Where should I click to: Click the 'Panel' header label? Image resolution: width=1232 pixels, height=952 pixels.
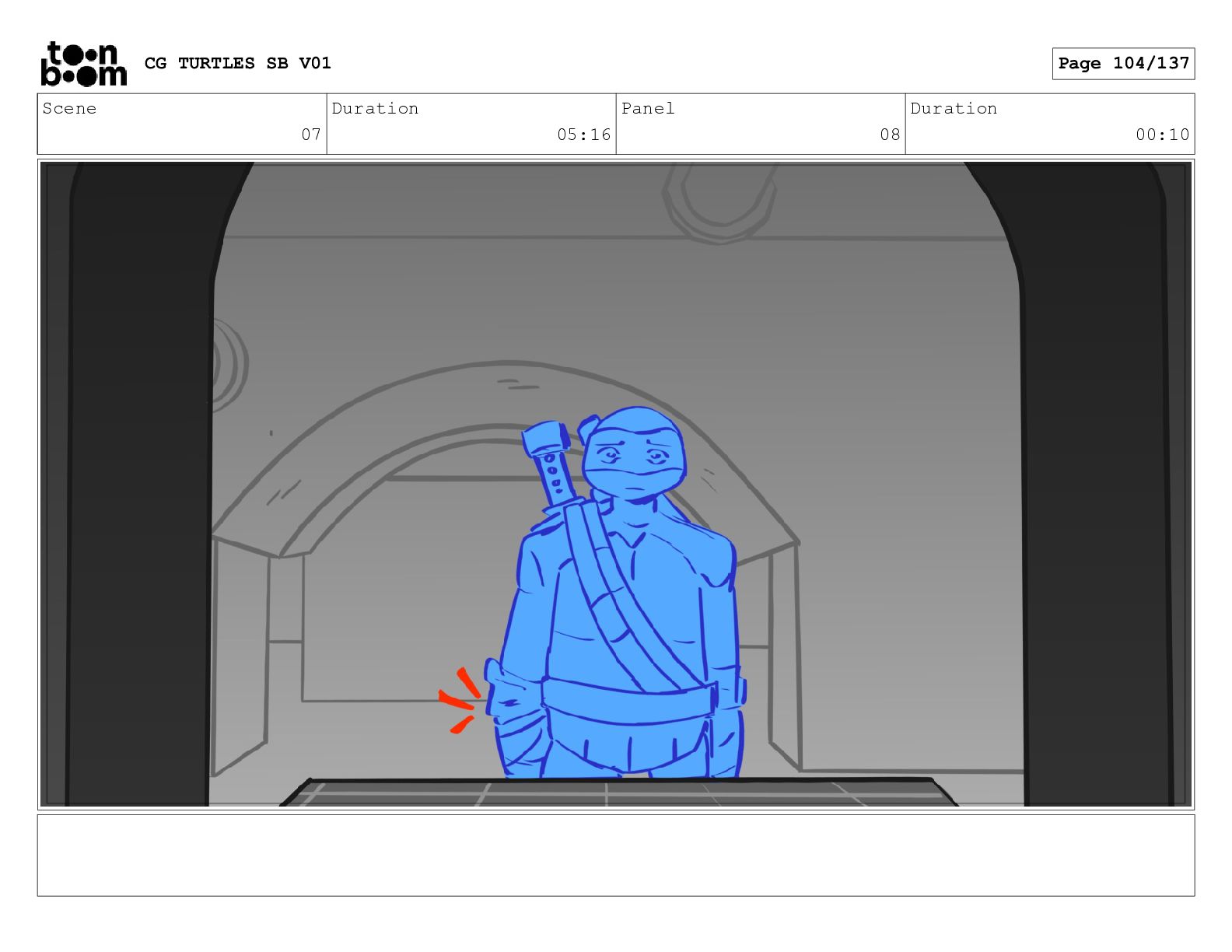[648, 108]
